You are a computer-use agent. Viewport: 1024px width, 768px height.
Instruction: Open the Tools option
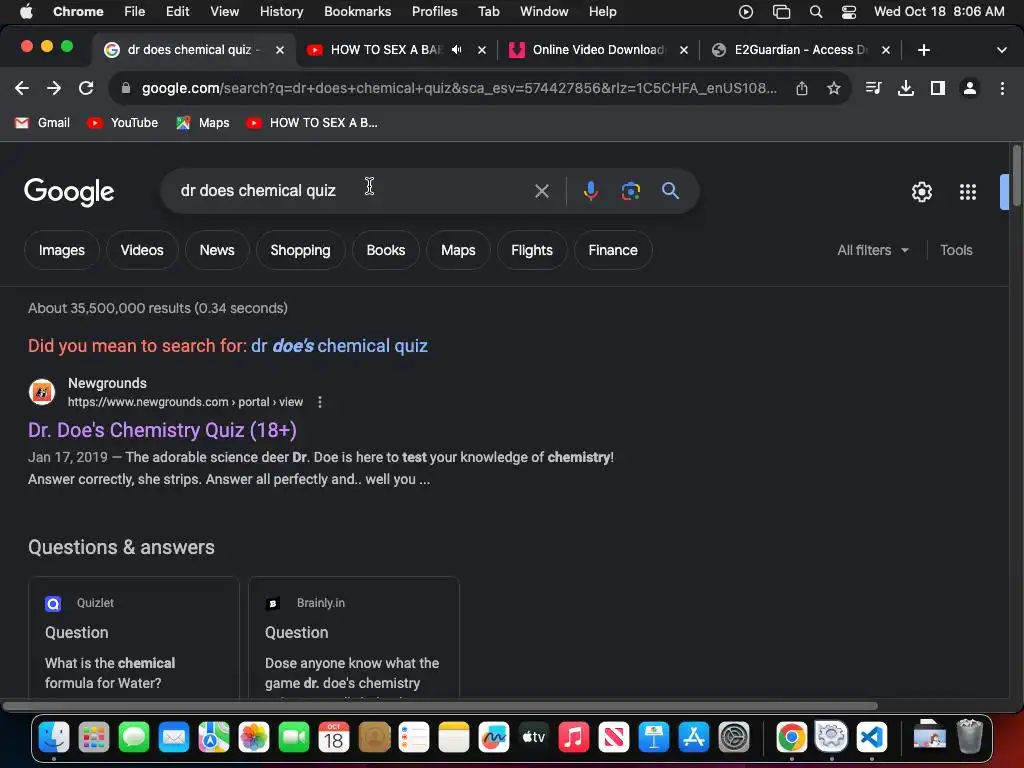coord(956,250)
